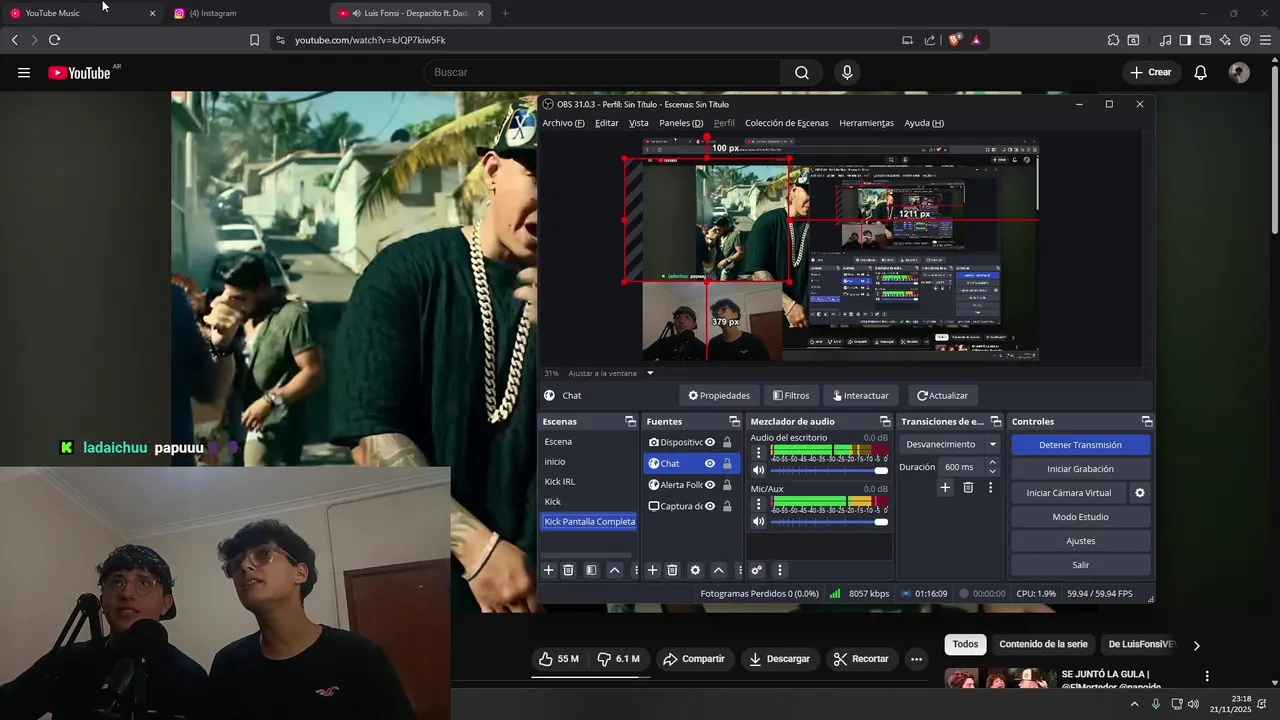The height and width of the screenshot is (720, 1280).
Task: Toggle Captura de source visibility eye
Action: pos(710,506)
